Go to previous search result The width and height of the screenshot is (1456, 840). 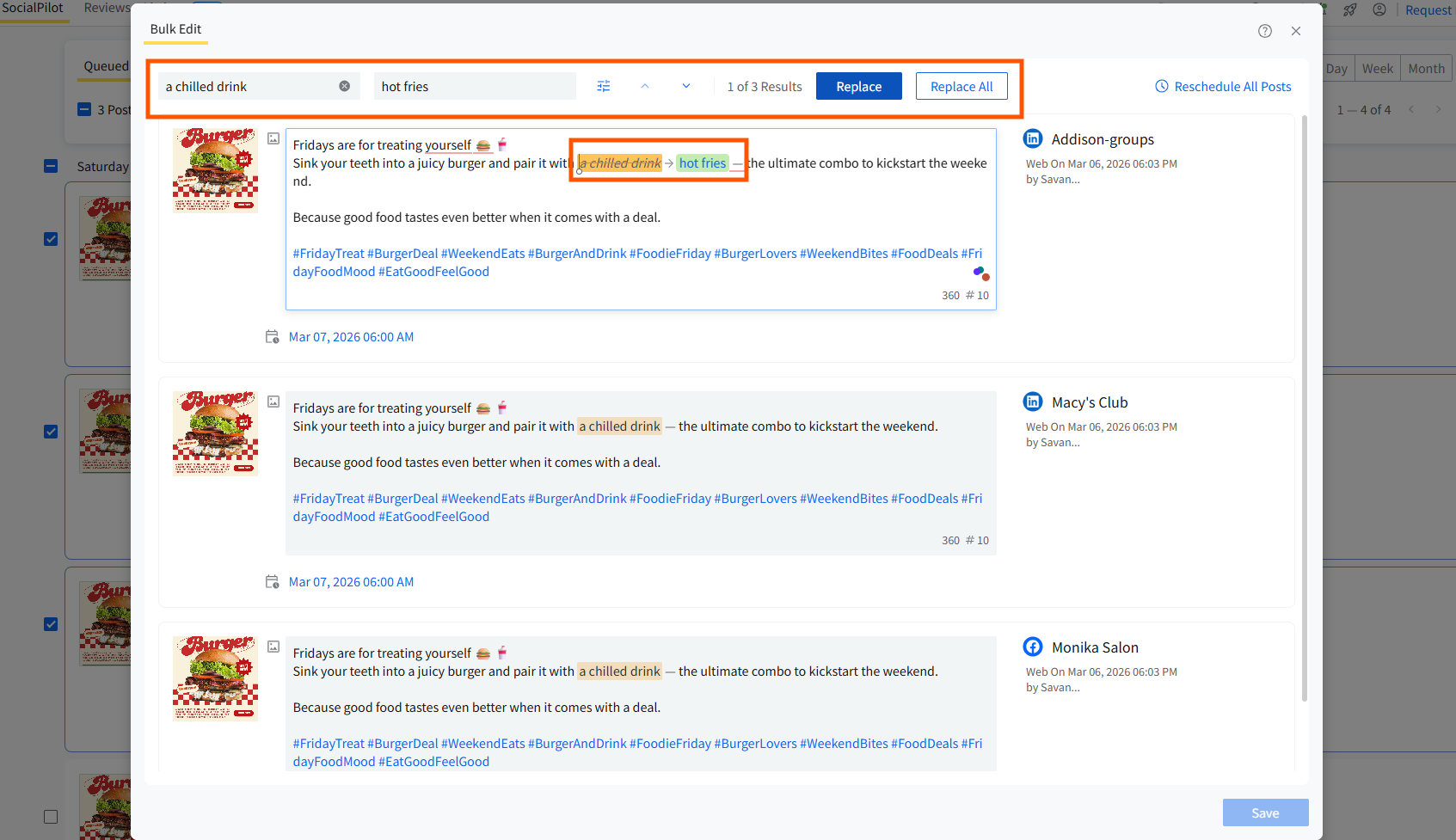[645, 86]
